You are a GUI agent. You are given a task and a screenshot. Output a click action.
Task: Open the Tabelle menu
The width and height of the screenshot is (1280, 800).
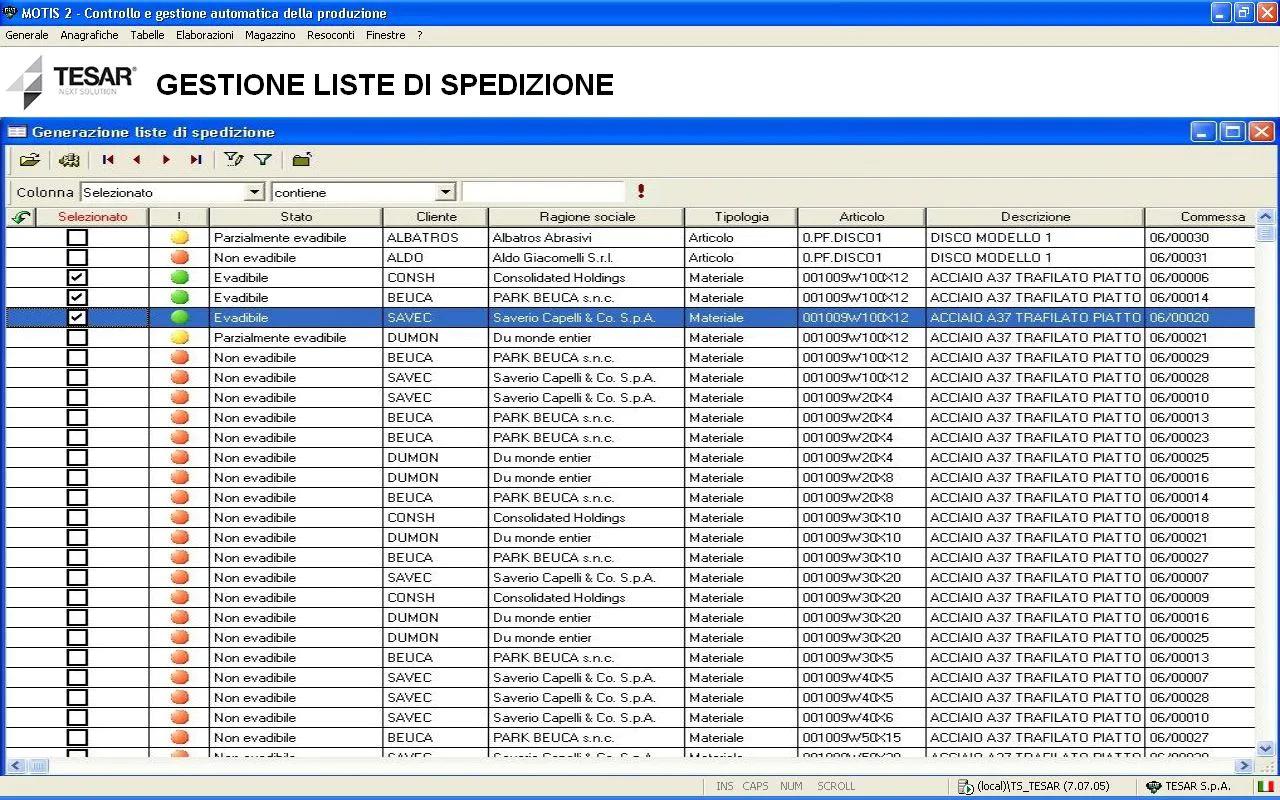[x=147, y=35]
